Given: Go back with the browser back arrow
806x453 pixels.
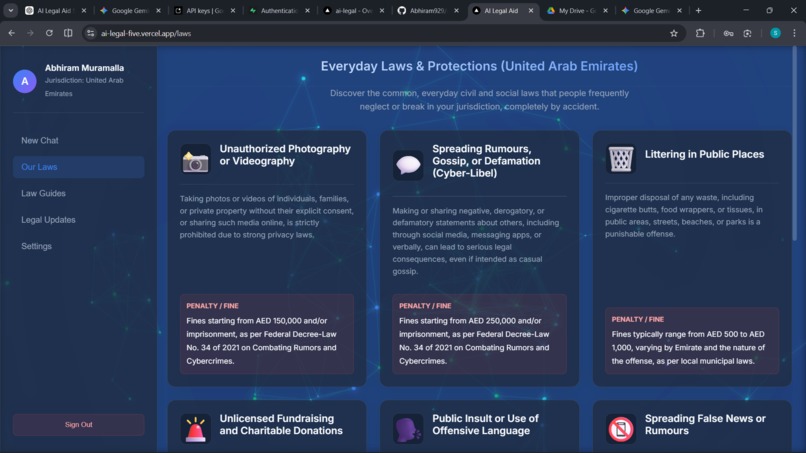Looking at the screenshot, I should 11,33.
